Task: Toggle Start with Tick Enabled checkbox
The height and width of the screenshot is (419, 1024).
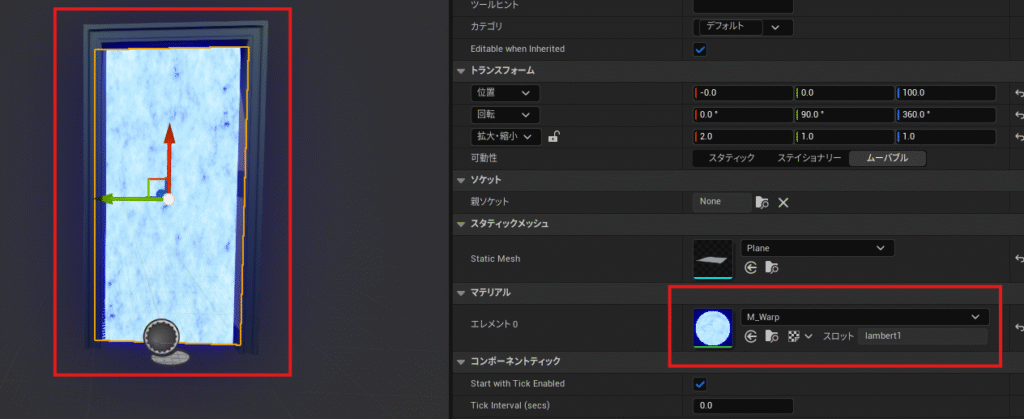Action: [700, 384]
